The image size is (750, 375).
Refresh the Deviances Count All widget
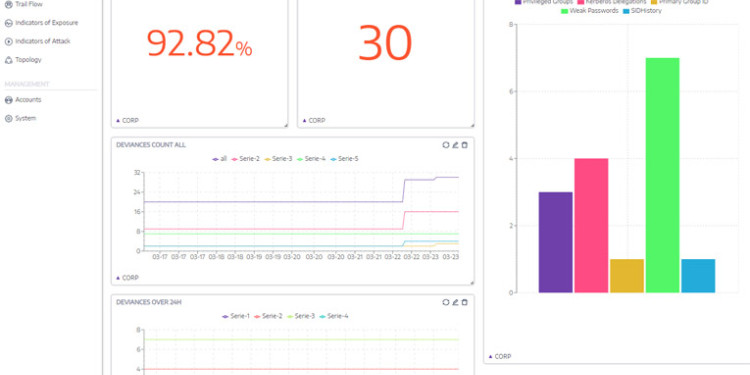(x=446, y=145)
